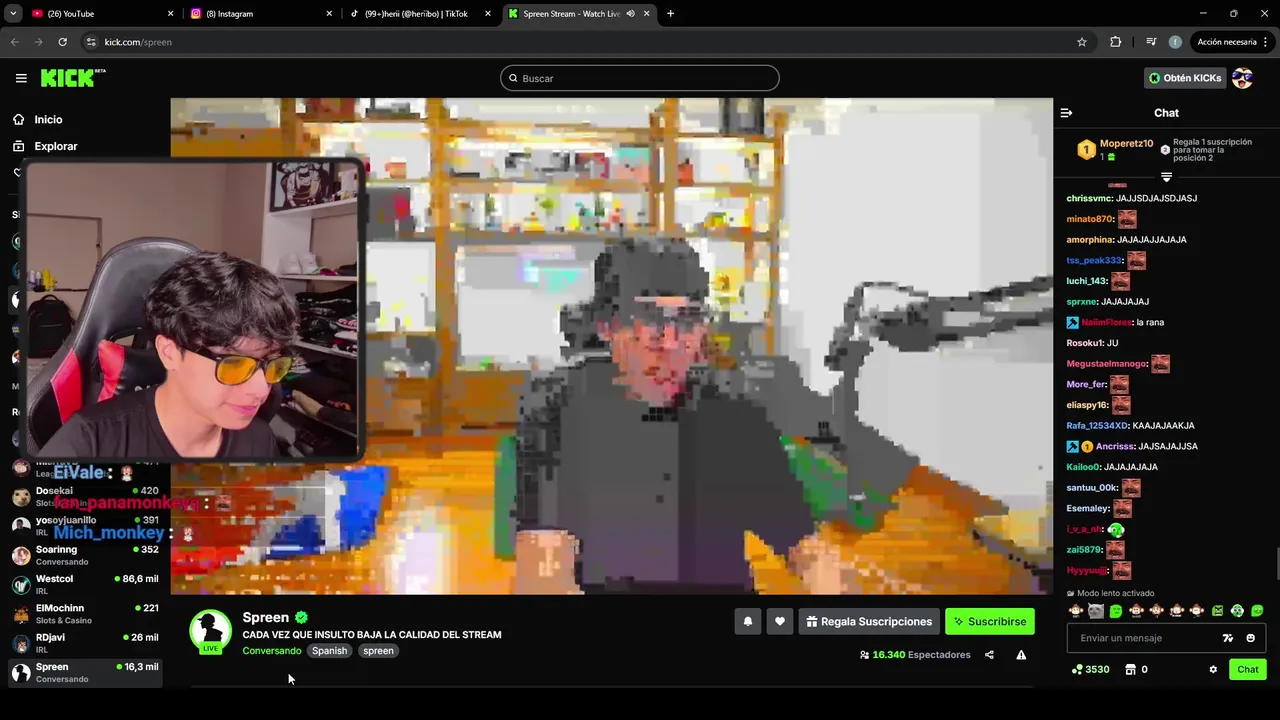Click the Regala Suscripciones button
Image resolution: width=1280 pixels, height=720 pixels.
869,621
